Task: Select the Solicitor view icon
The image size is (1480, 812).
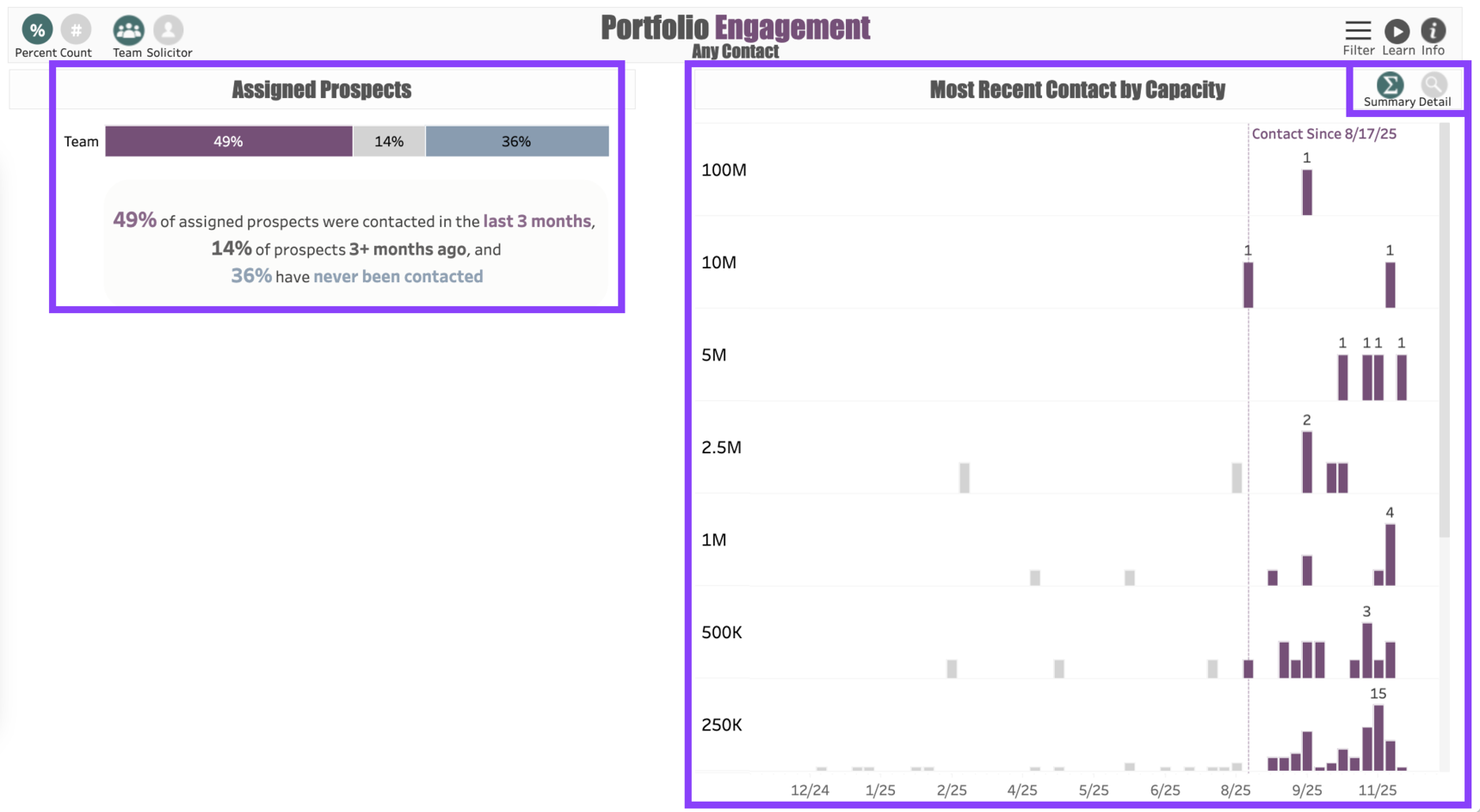Action: click(169, 30)
